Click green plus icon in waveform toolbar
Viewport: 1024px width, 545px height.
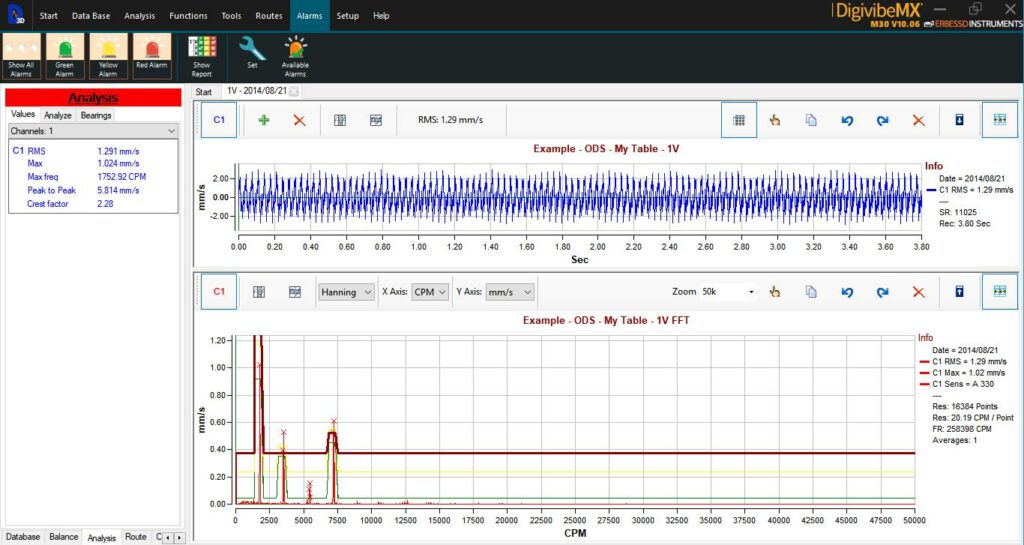264,120
